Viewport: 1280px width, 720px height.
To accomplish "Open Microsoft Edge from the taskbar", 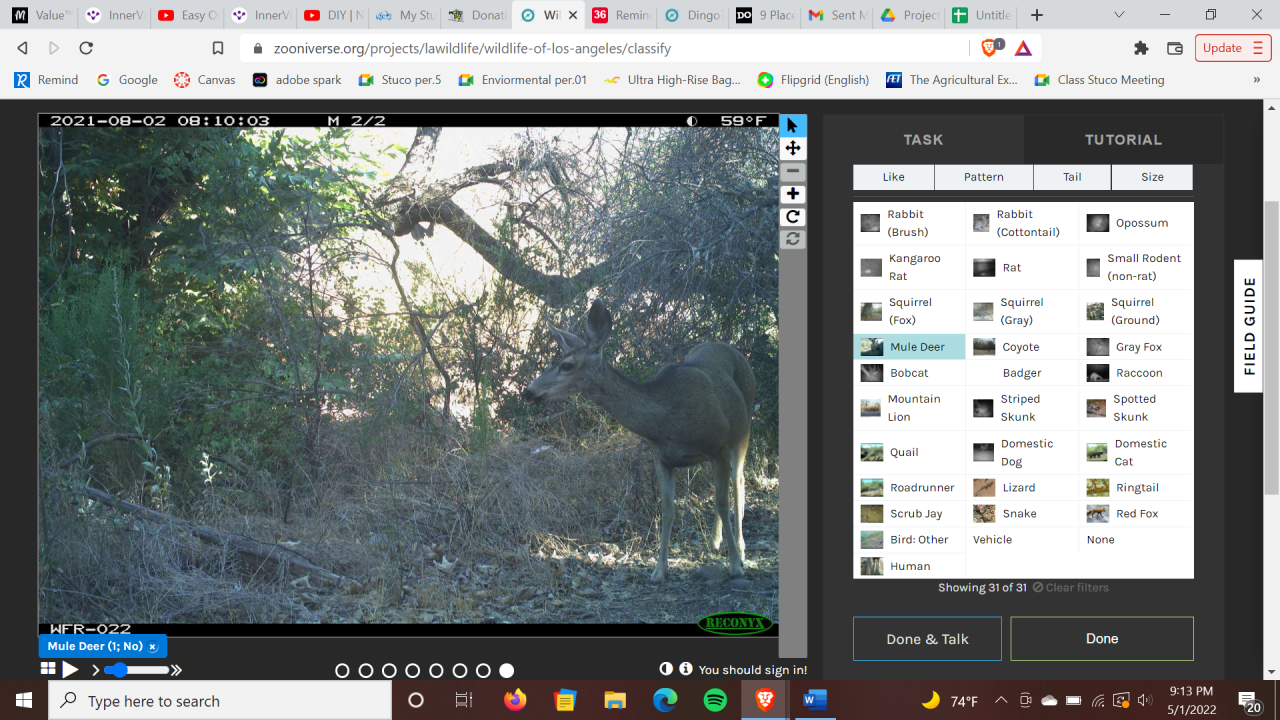I will [x=665, y=700].
